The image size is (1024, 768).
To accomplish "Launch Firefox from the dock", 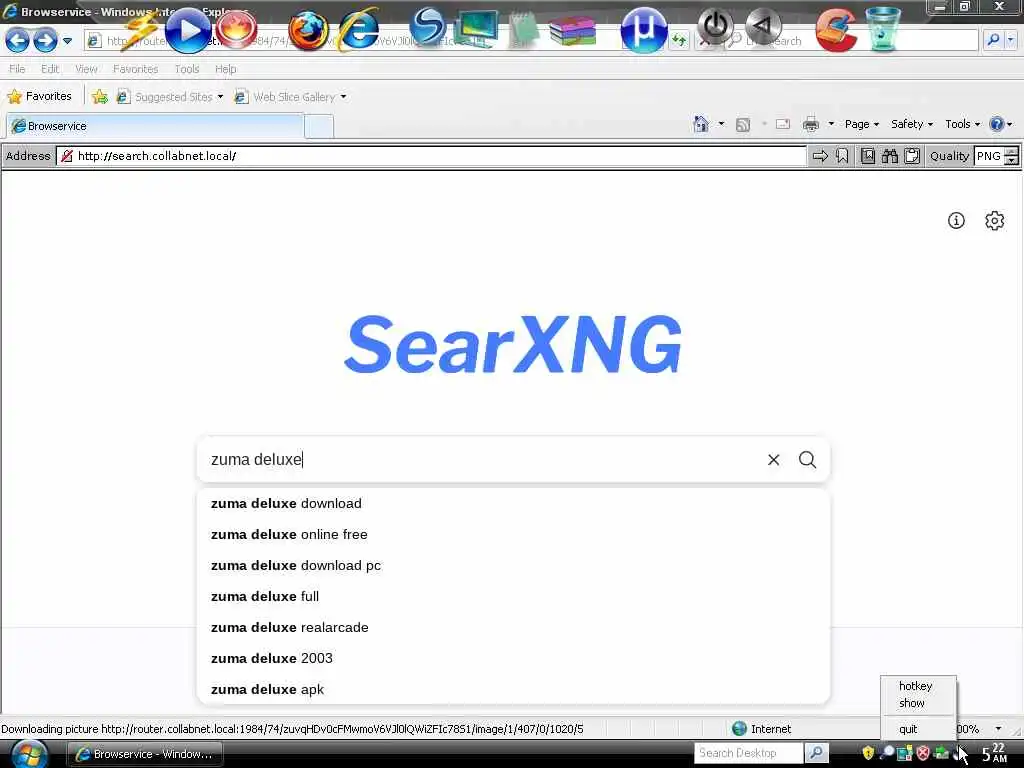I will point(308,30).
